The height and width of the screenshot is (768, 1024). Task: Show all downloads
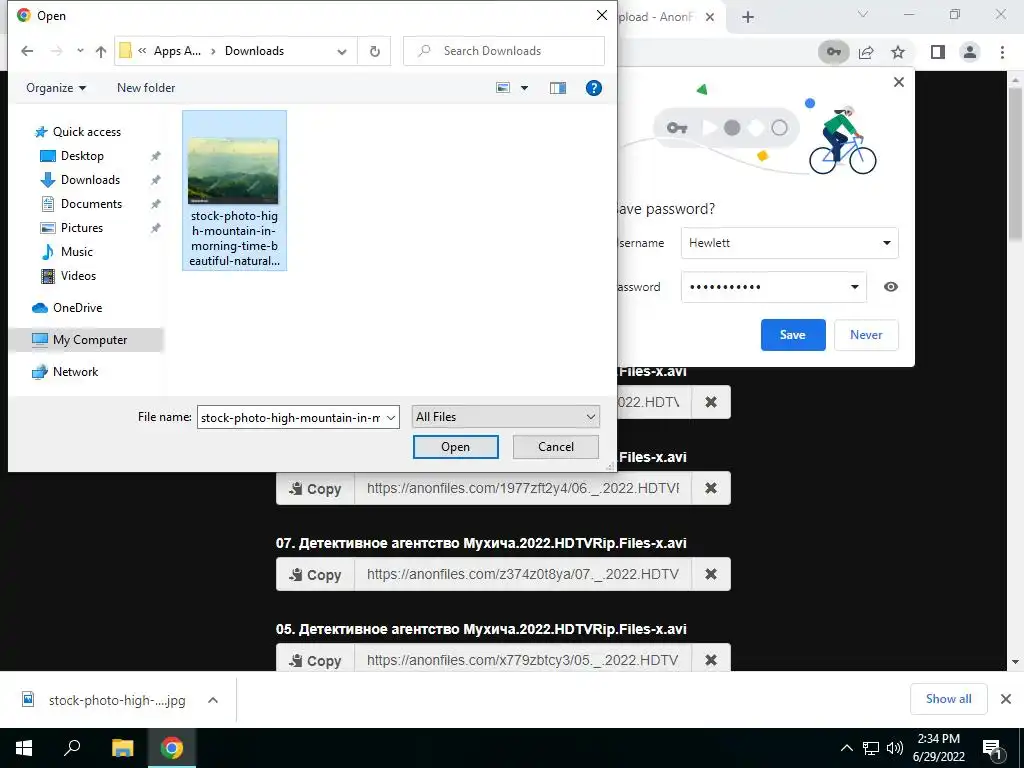(x=948, y=699)
